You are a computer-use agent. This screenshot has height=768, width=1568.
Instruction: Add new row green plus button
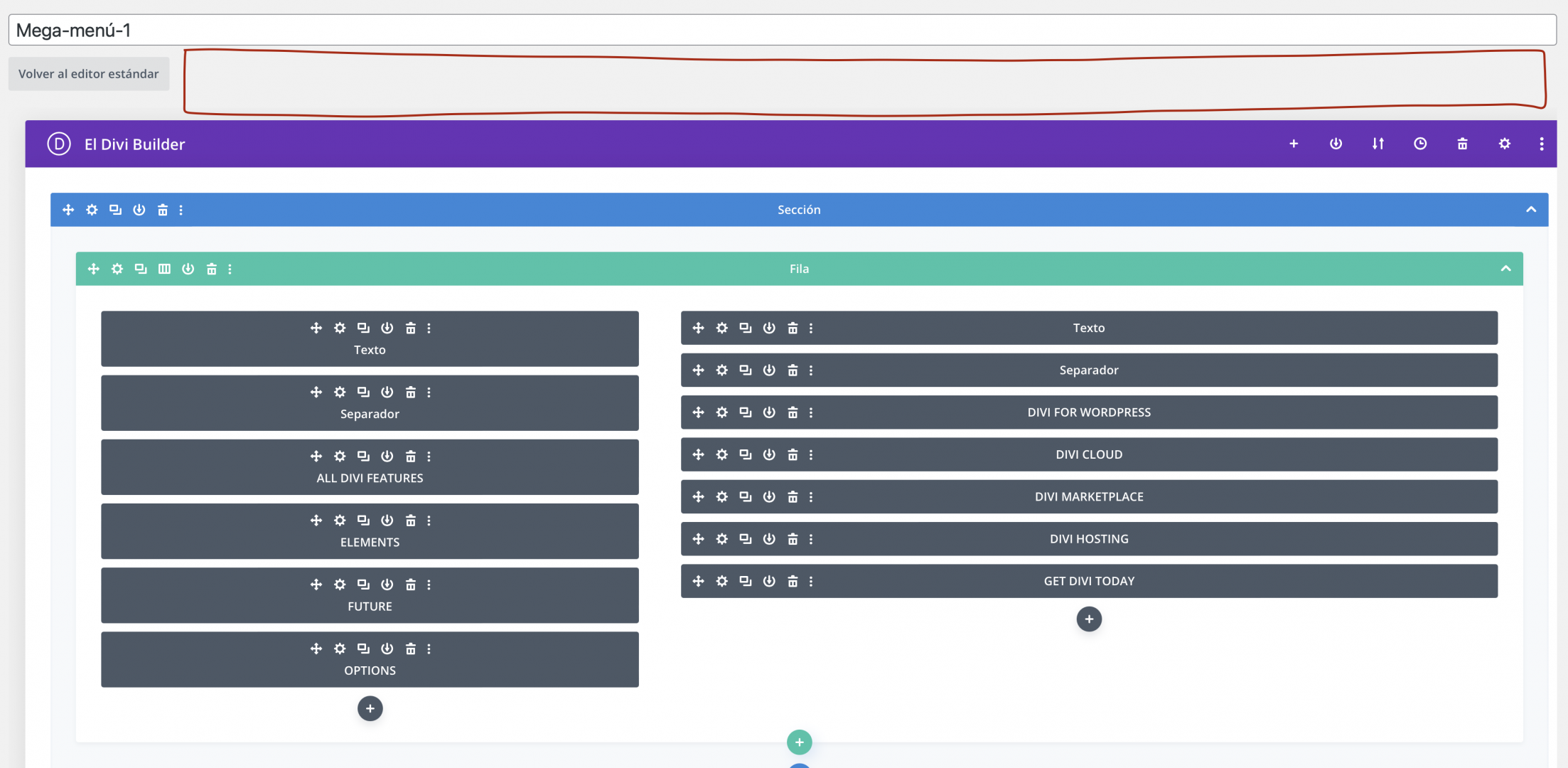pos(800,742)
